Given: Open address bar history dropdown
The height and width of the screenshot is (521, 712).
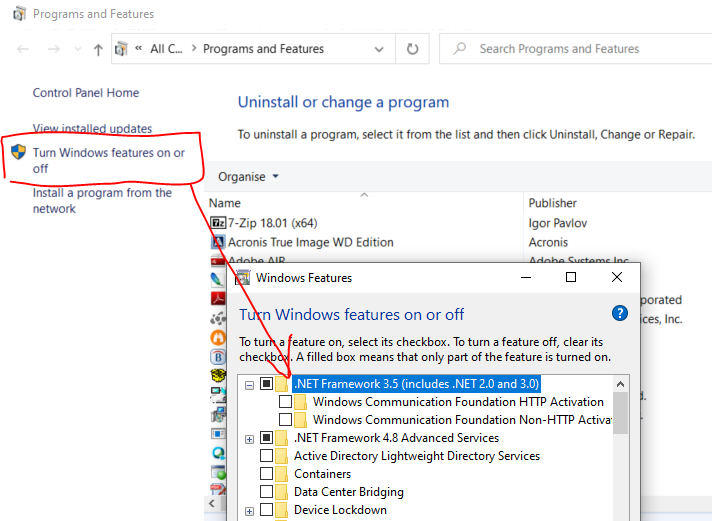Looking at the screenshot, I should [379, 49].
